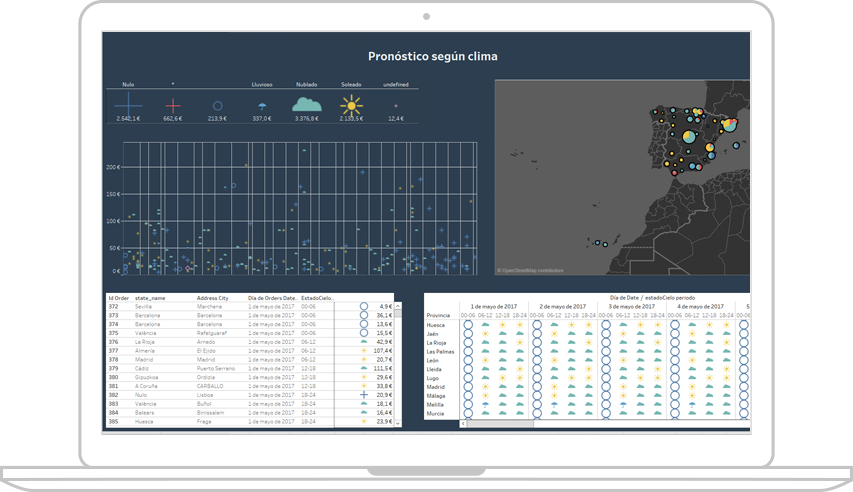
Task: Click the 'Día de Date / estadoCielo periodo' header
Action: 653,298
